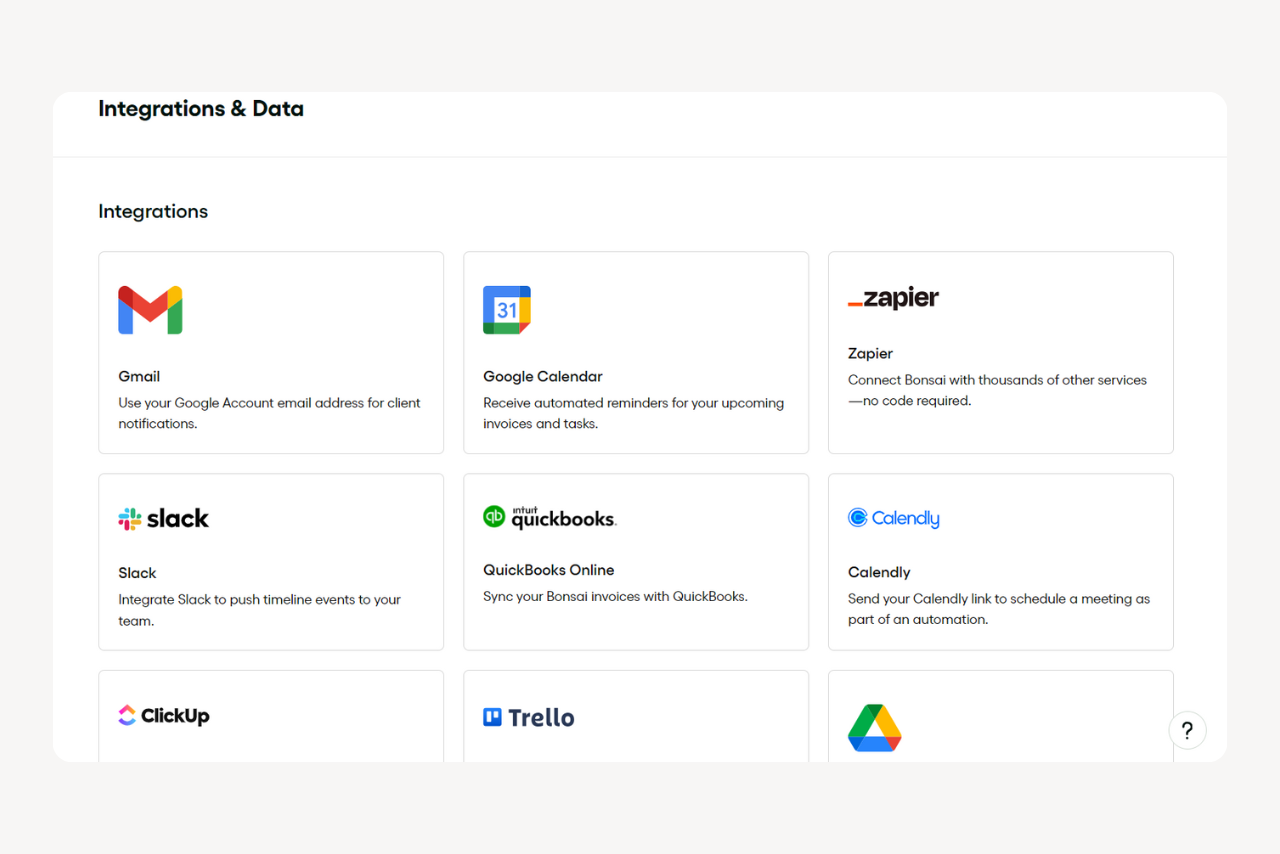Click the Calendly logo
1280x854 pixels.
click(x=894, y=518)
